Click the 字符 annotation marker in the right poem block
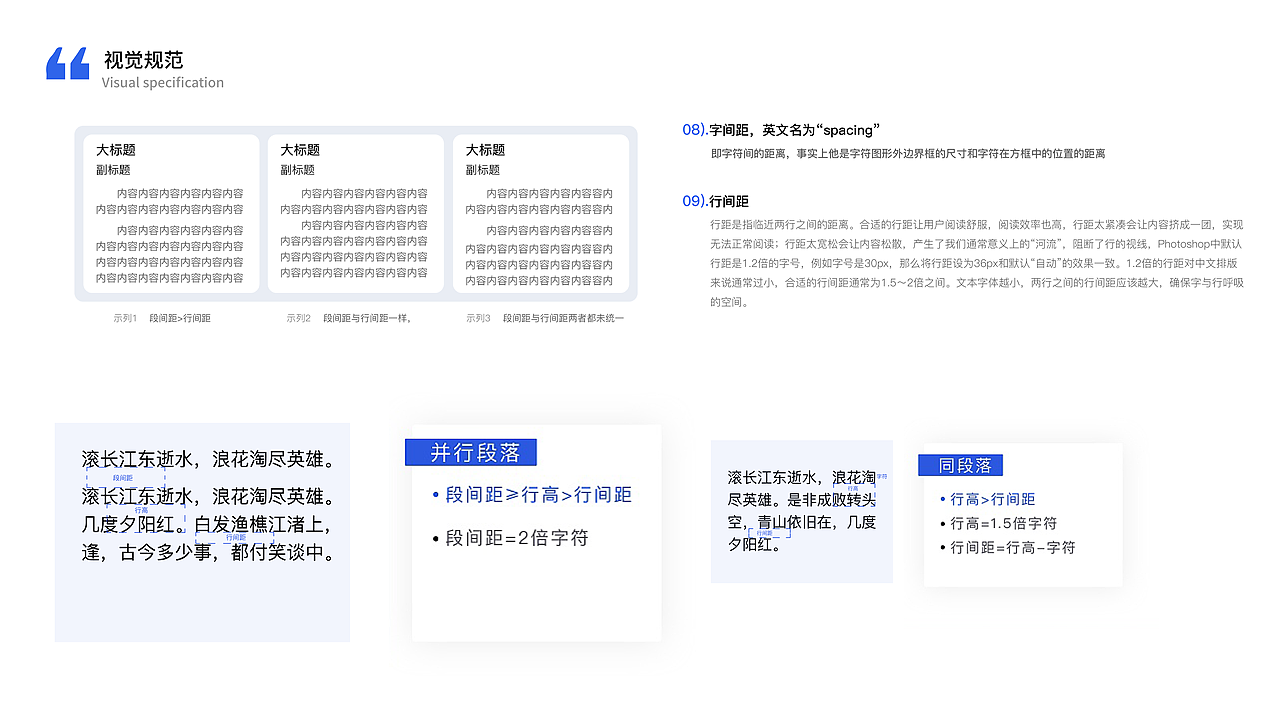The height and width of the screenshot is (720, 1280). [x=881, y=477]
